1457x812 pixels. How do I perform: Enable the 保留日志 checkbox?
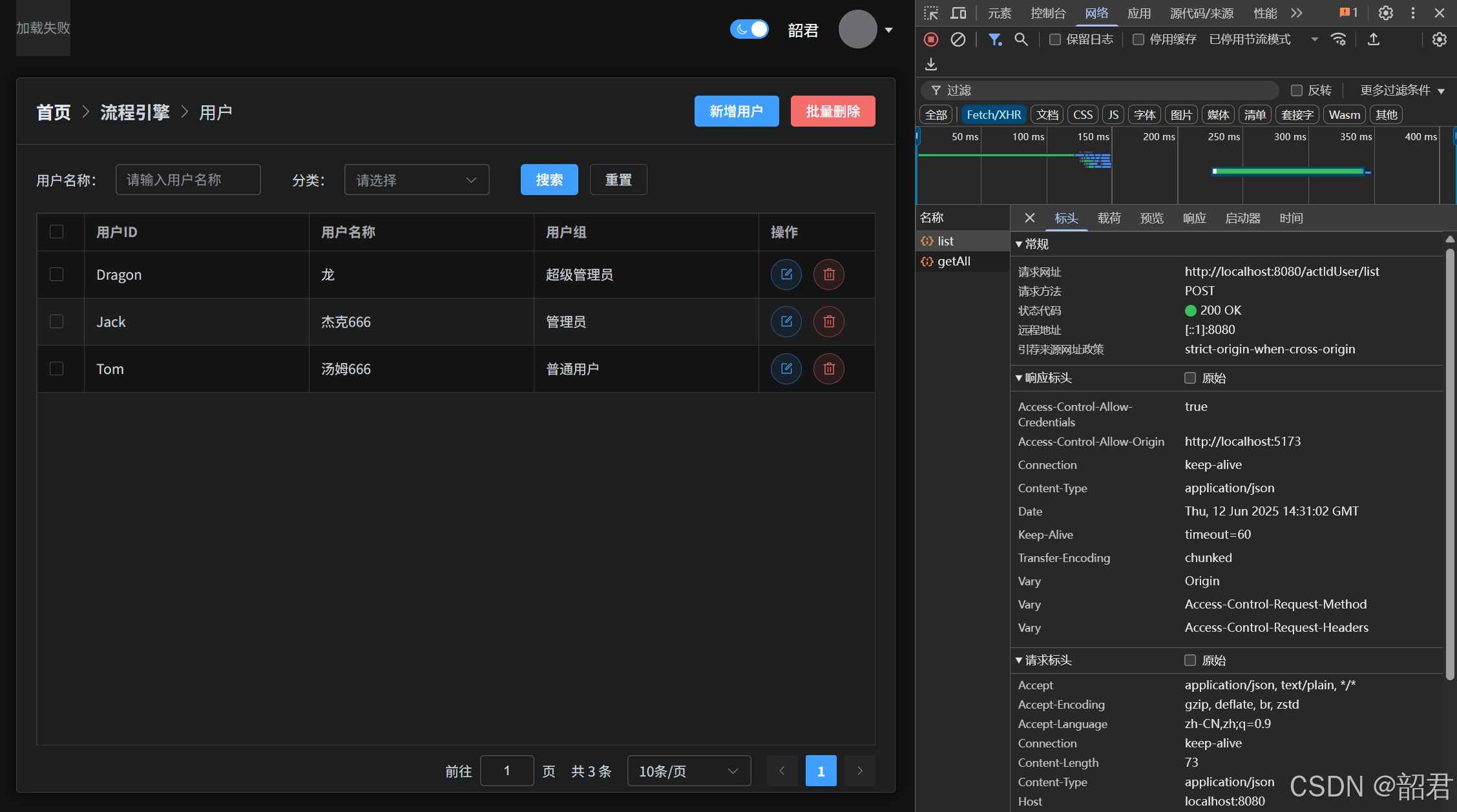(1055, 39)
